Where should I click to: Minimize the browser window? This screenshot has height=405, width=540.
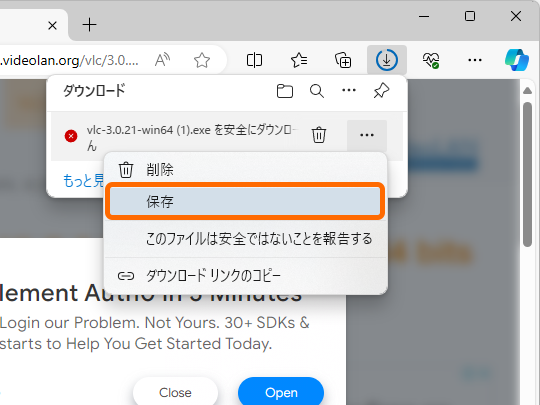click(424, 16)
